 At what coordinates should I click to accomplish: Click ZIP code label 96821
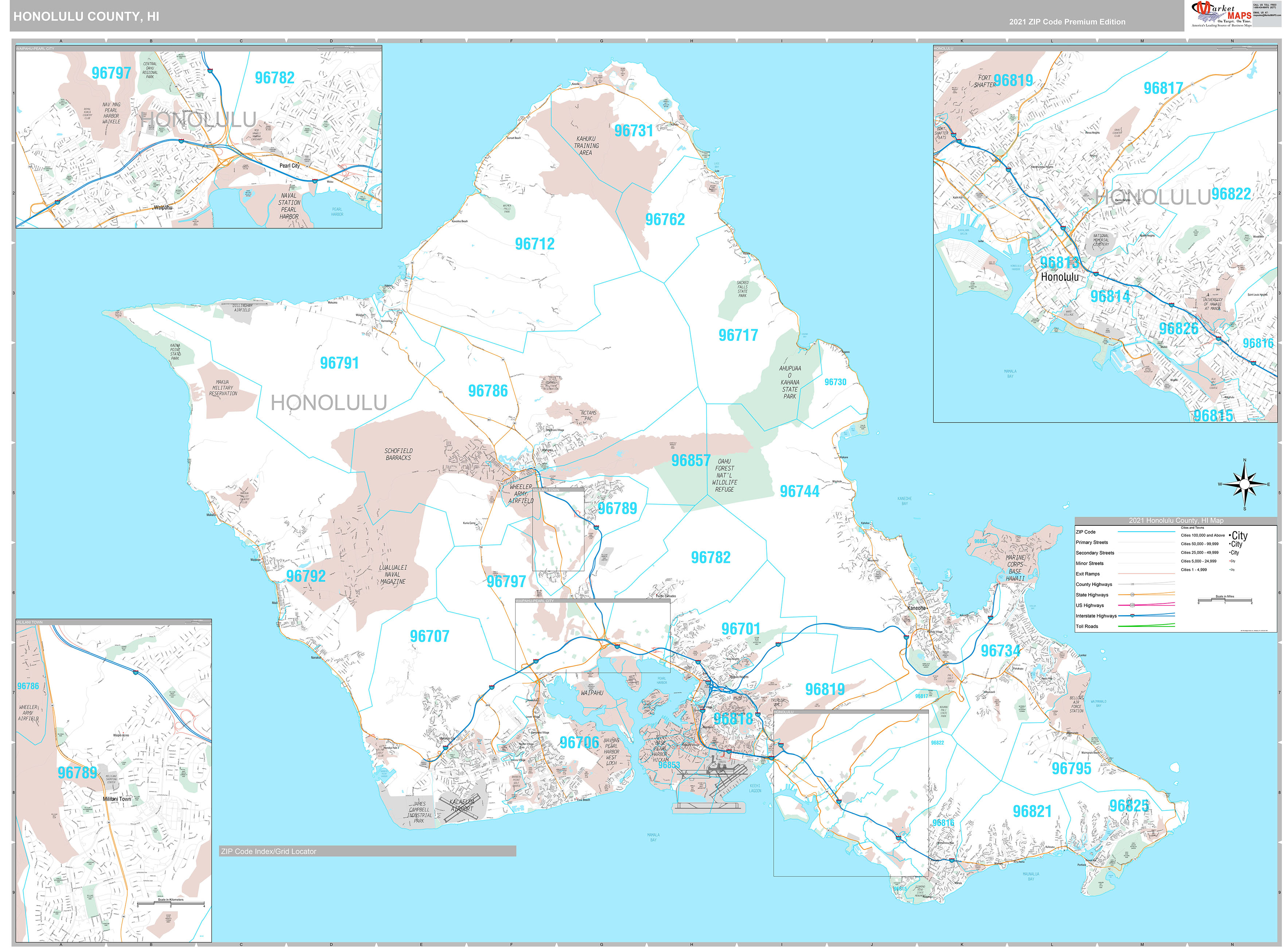coord(1032,811)
